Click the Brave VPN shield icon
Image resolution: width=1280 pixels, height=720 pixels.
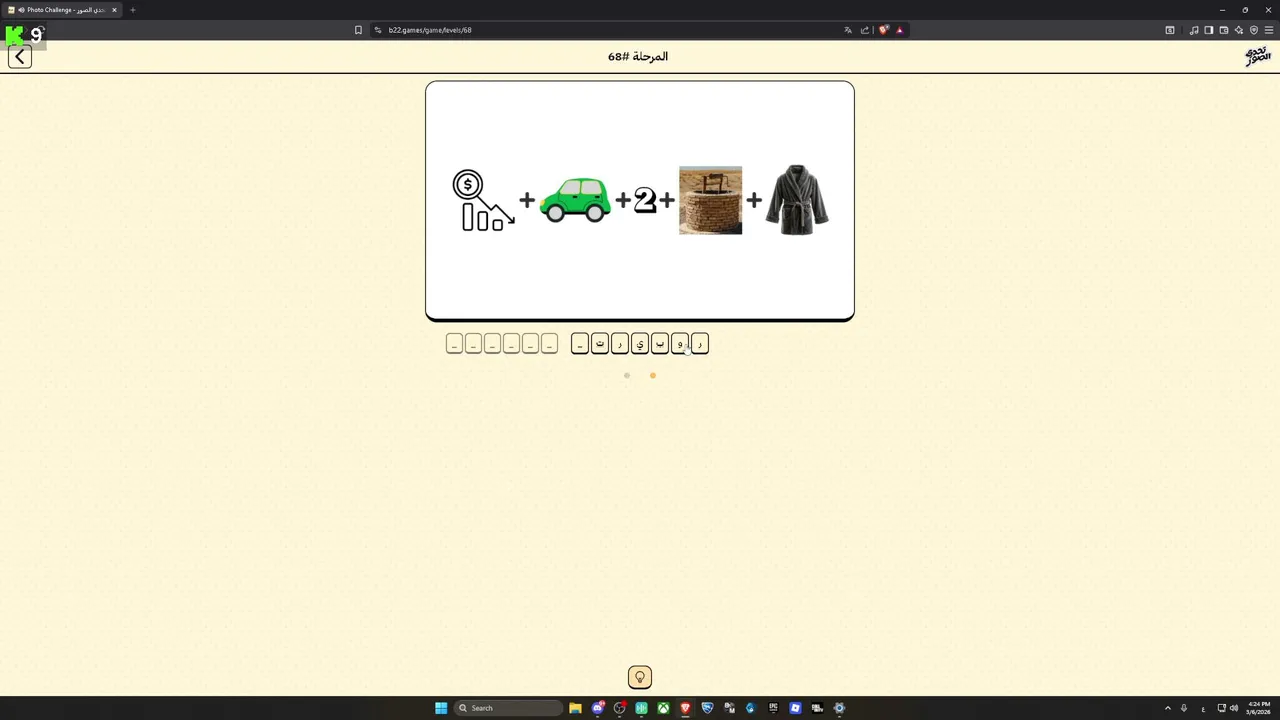pyautogui.click(x=1254, y=30)
